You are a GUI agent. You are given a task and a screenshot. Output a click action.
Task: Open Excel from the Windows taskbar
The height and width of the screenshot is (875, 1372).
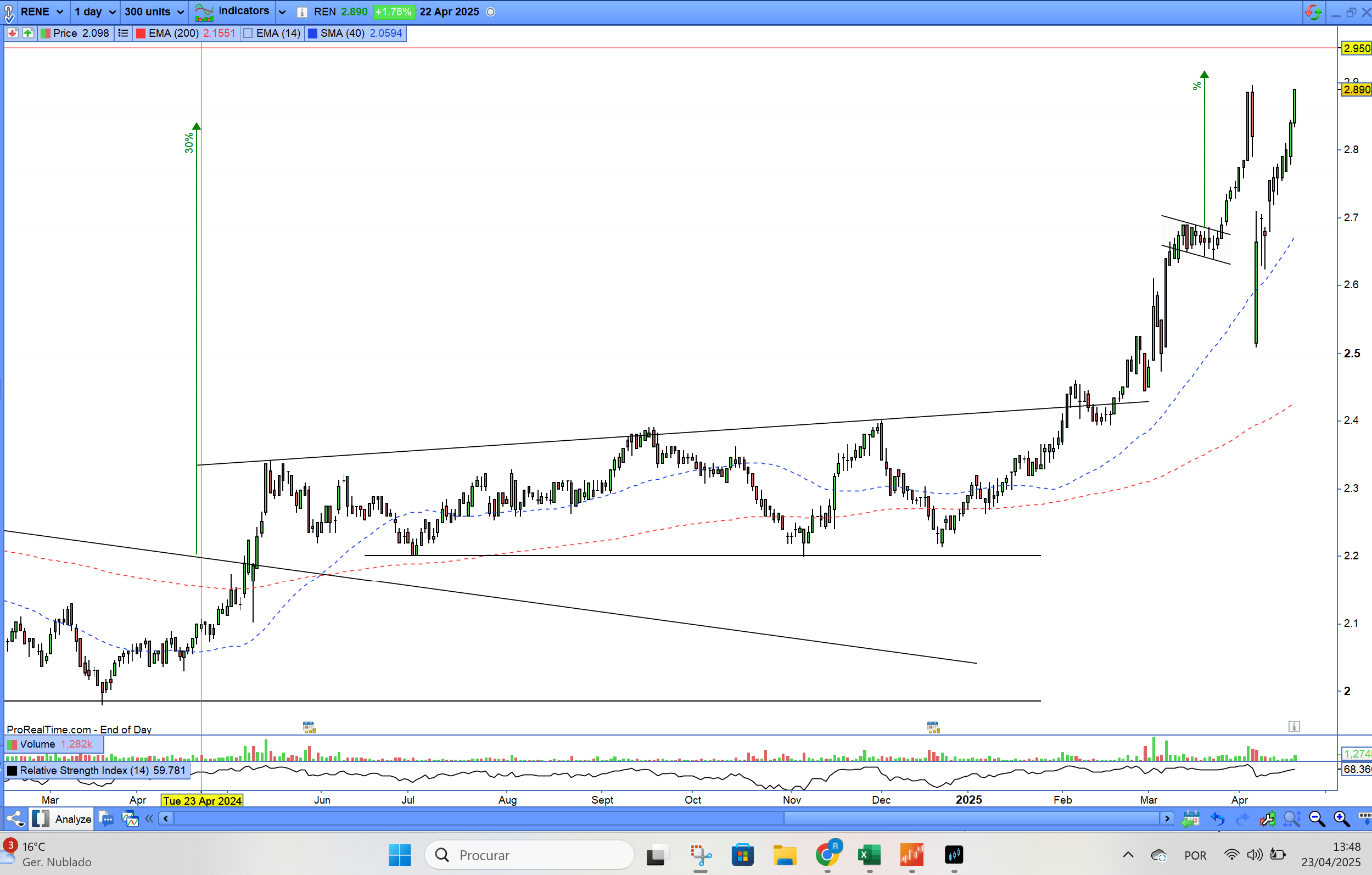(x=869, y=855)
